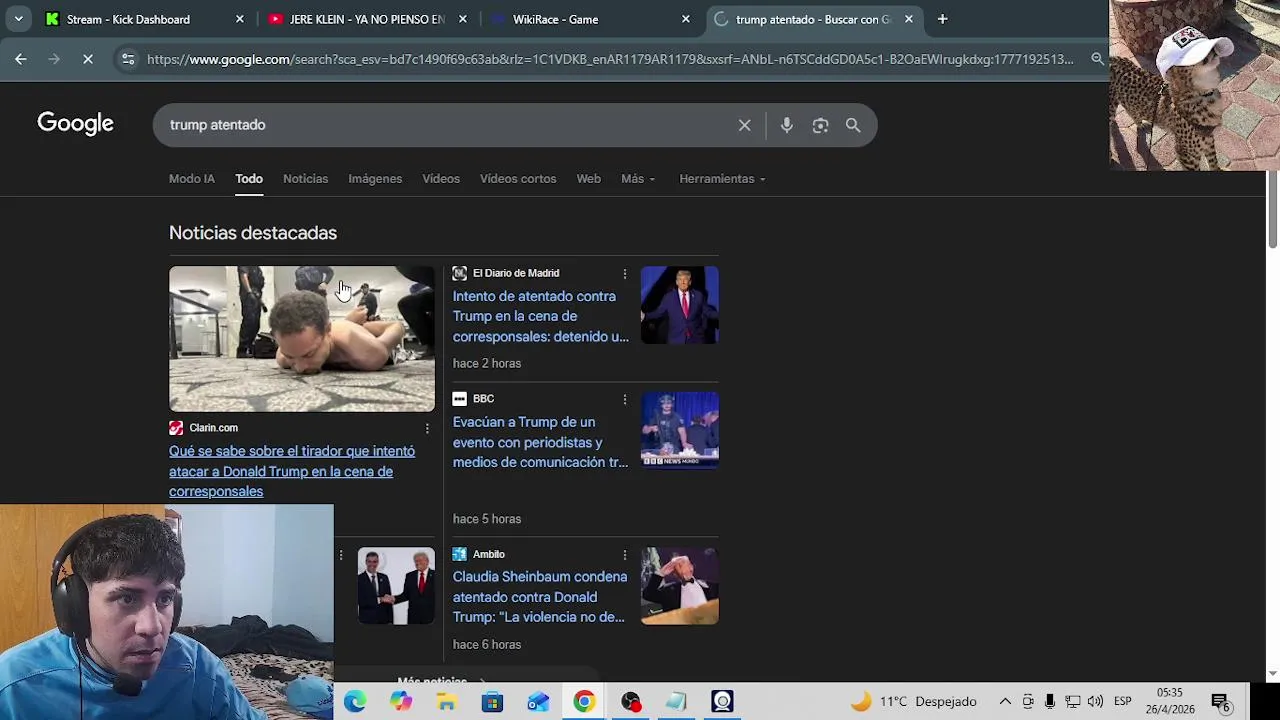
Task: Clear the Google search box
Action: coord(744,125)
